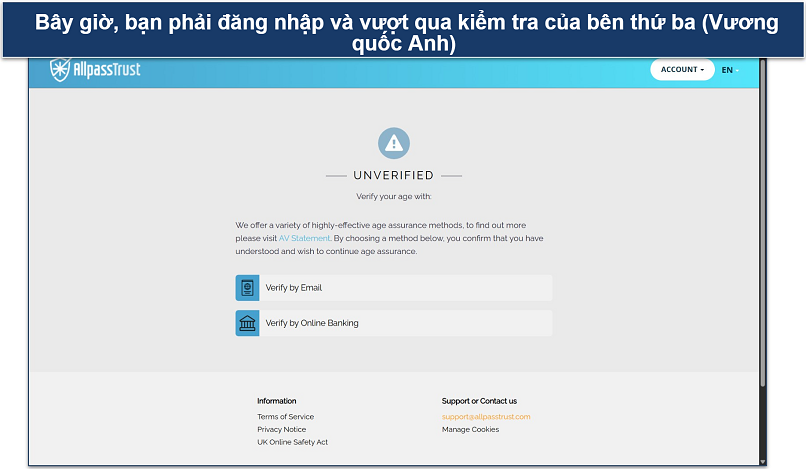Open the ACCOUNT dropdown menu
Viewport: 806px width, 469px height.
click(x=681, y=70)
